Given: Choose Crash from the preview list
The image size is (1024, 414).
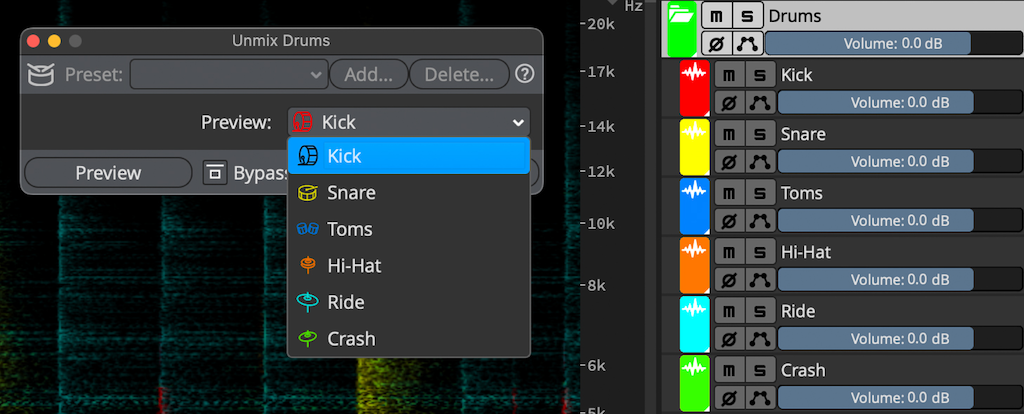Looking at the screenshot, I should coord(409,339).
